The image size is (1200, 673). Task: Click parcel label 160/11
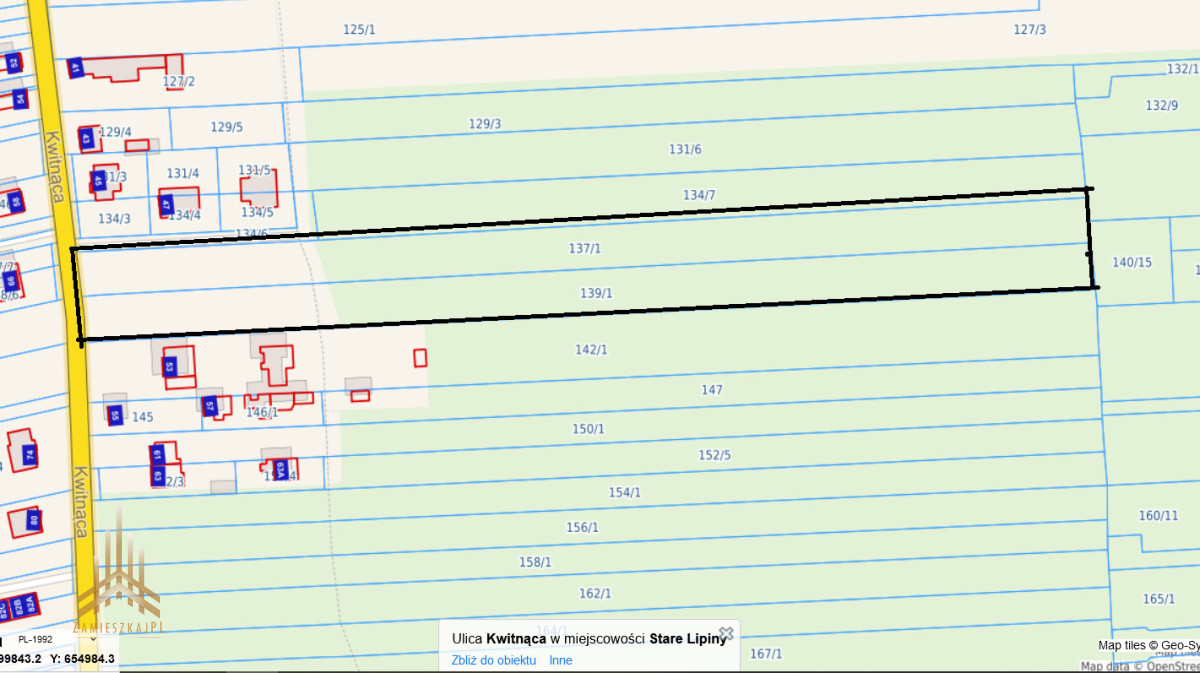pyautogui.click(x=1158, y=516)
